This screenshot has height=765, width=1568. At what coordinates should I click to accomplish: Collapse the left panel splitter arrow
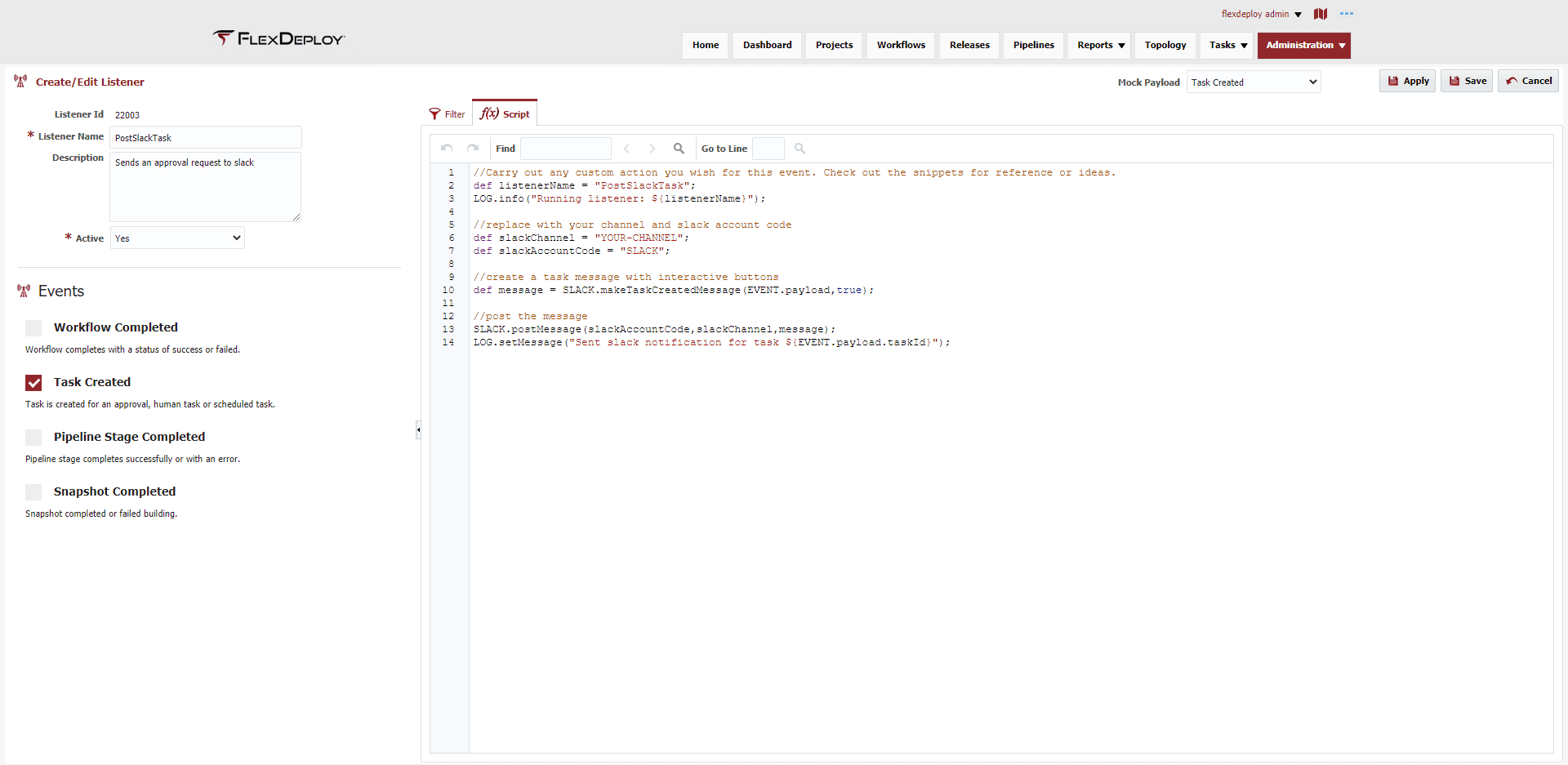tap(418, 429)
